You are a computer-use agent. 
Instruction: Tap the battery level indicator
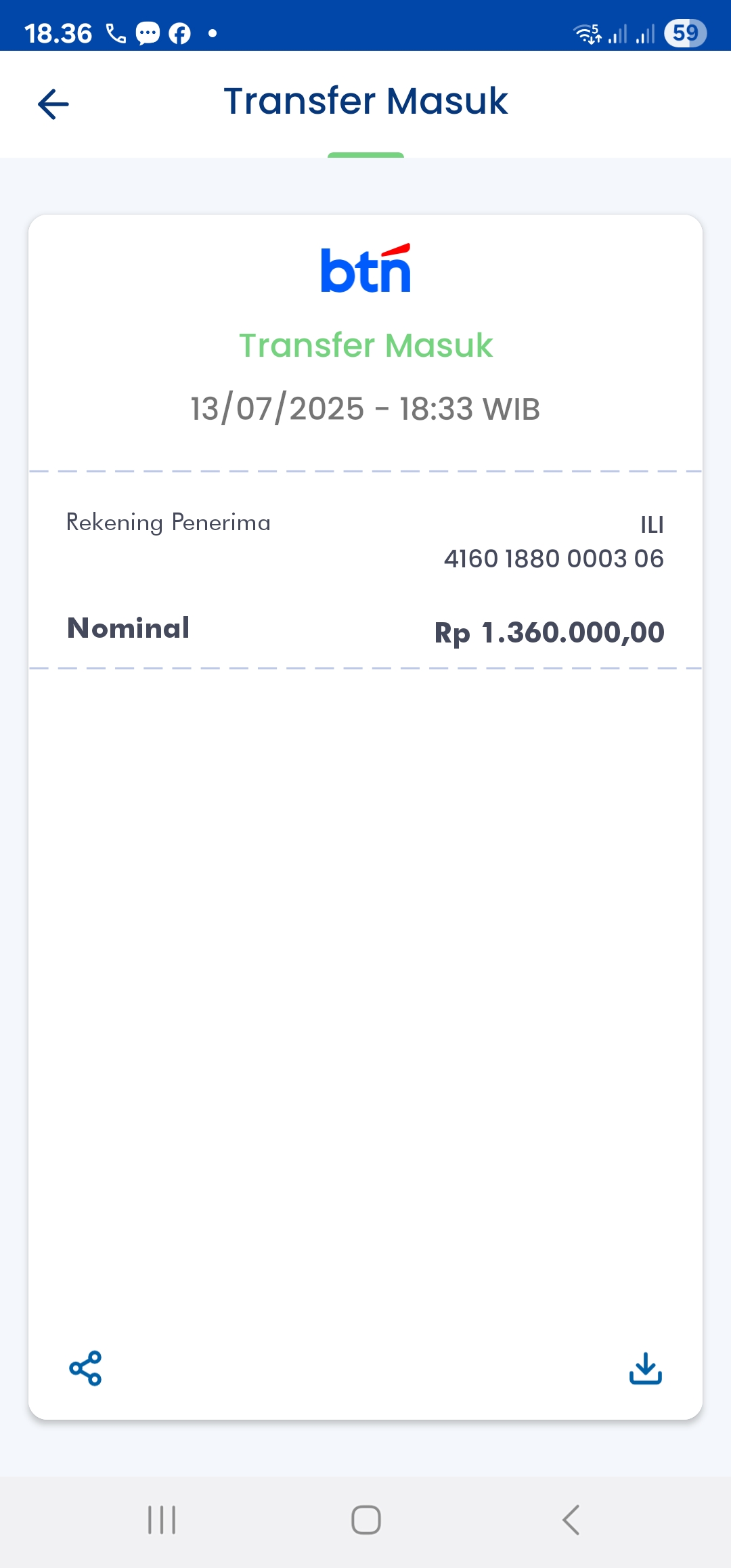684,33
